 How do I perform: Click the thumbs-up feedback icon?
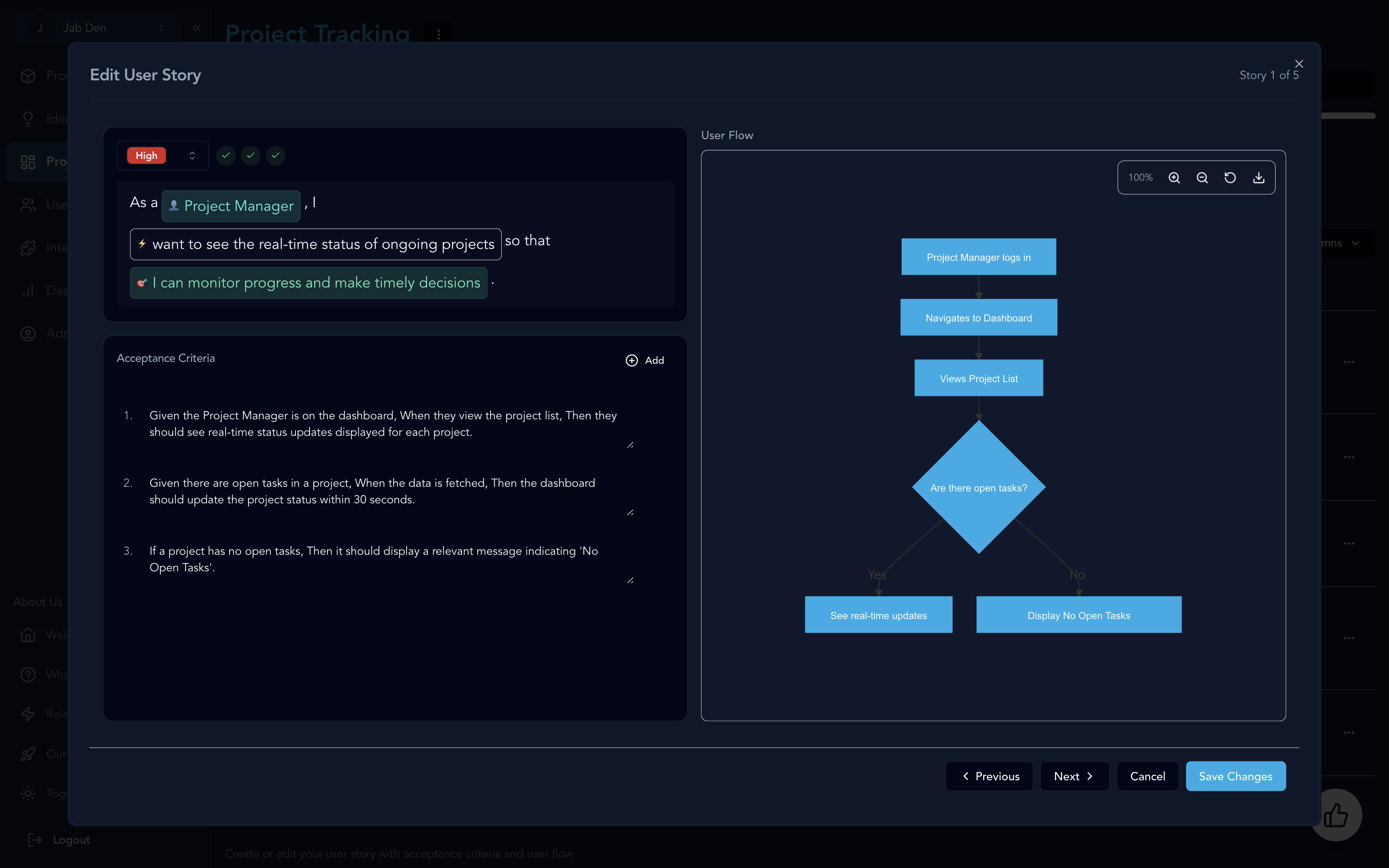[1336, 815]
